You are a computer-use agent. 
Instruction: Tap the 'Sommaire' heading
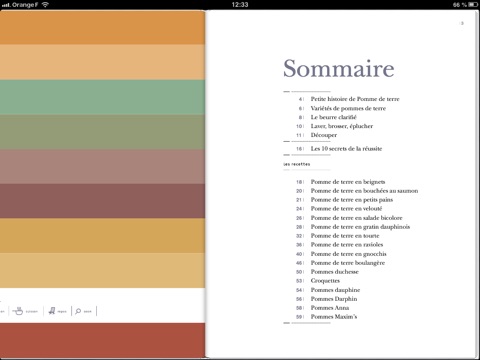339,68
